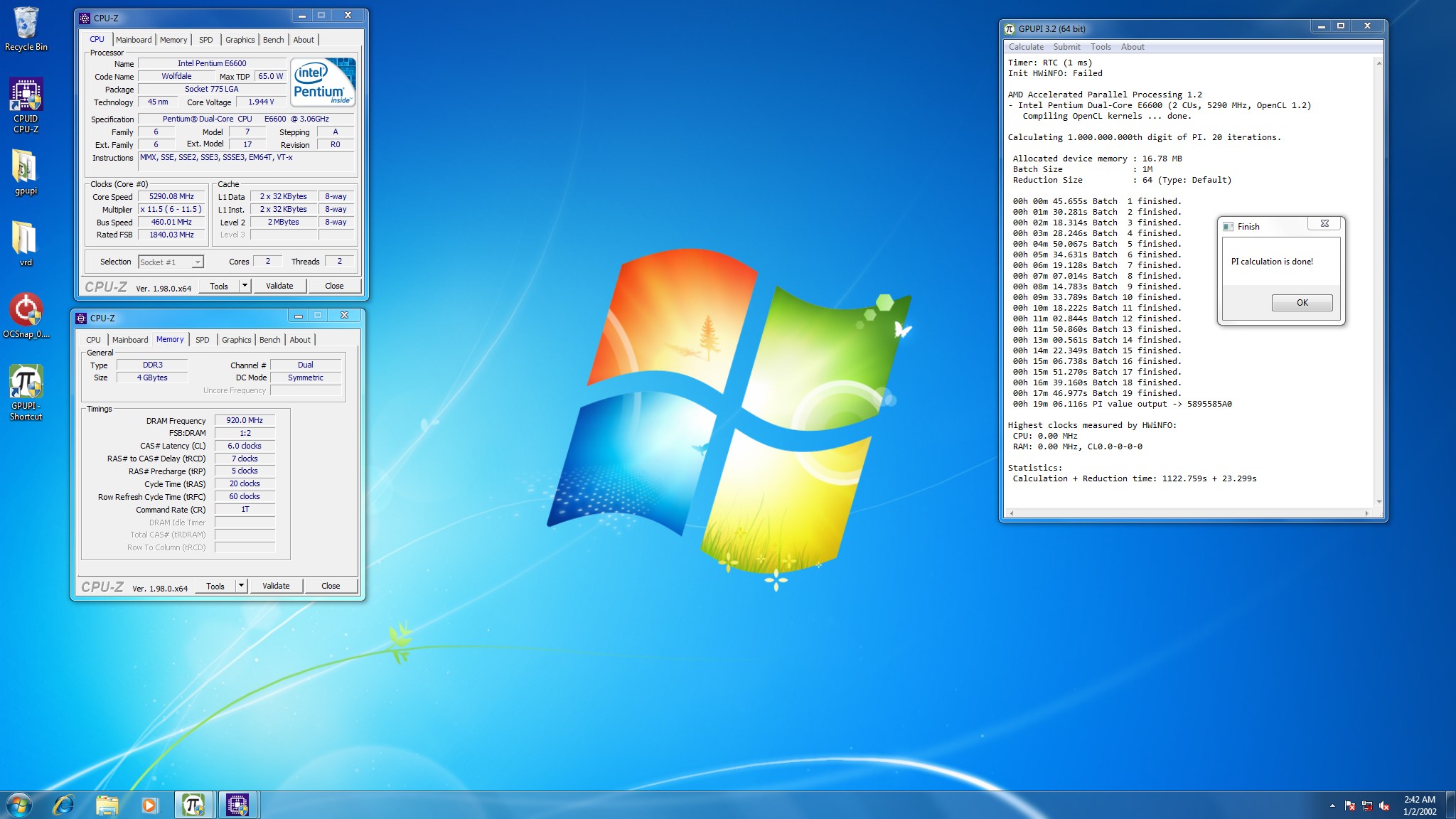Expand Tools dropdown arrow in top CPU-Z
Image resolution: width=1456 pixels, height=819 pixels.
point(245,286)
